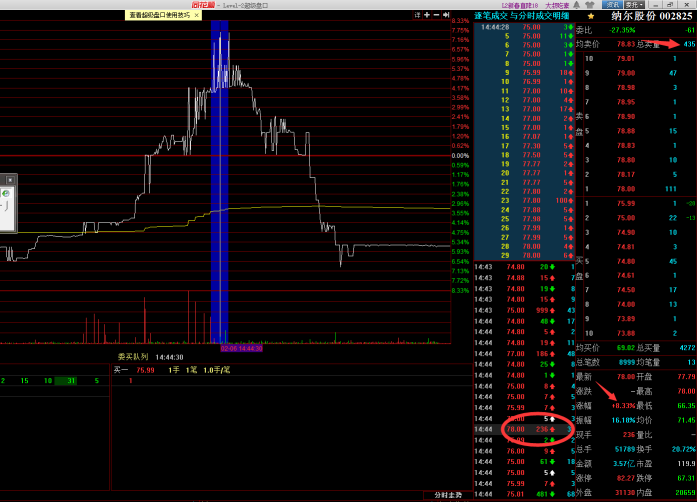This screenshot has height=502, width=697.
Task: Select sell level 1 price 78.00
Action: click(626, 189)
